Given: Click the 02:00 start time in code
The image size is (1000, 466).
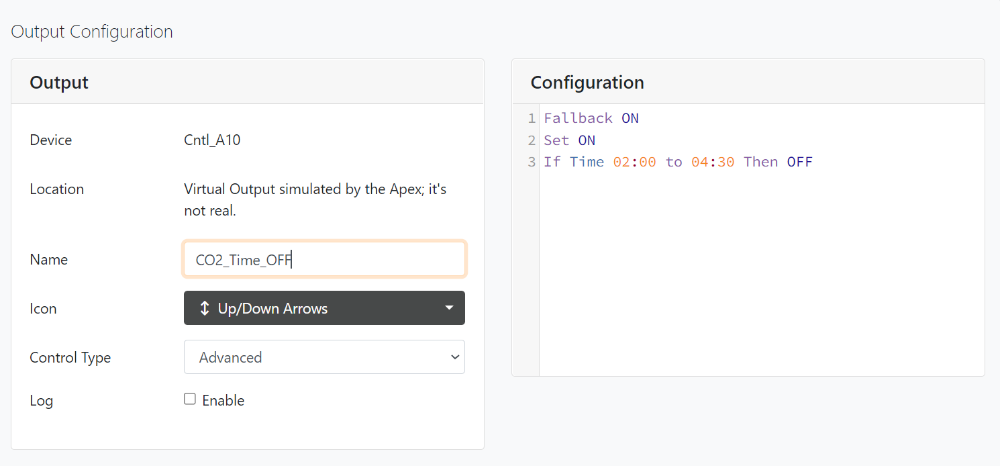Looking at the screenshot, I should [634, 161].
